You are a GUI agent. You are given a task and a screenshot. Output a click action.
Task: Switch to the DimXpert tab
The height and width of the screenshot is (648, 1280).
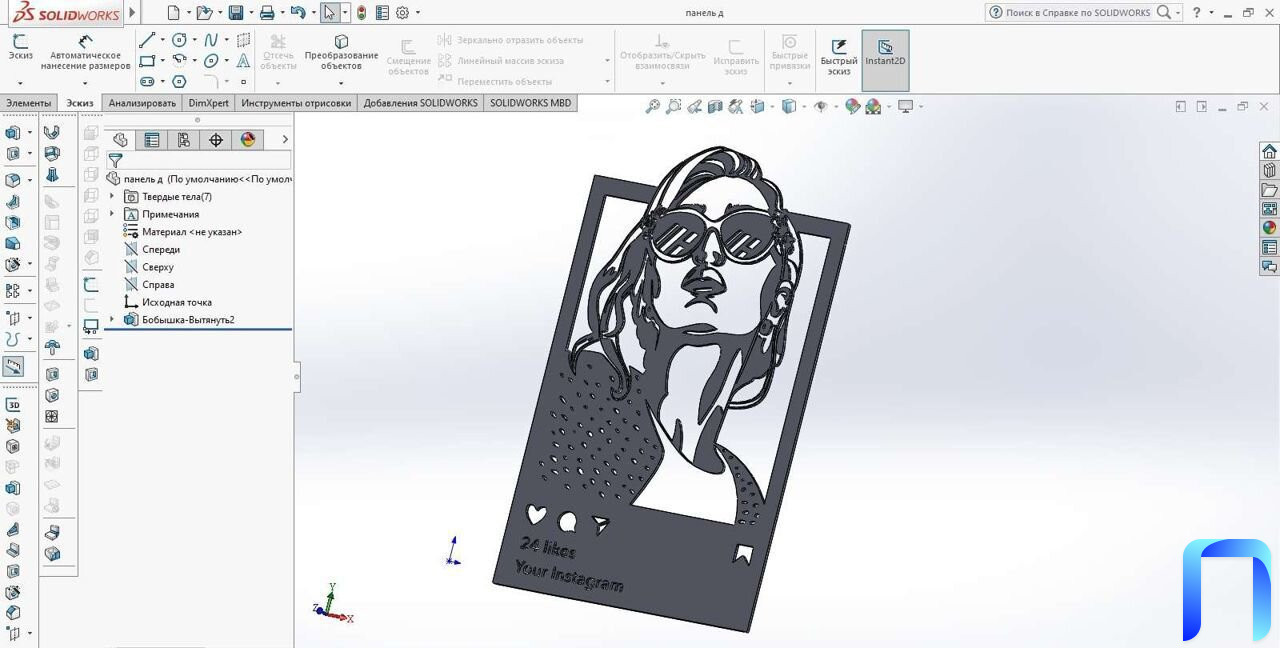[x=209, y=103]
